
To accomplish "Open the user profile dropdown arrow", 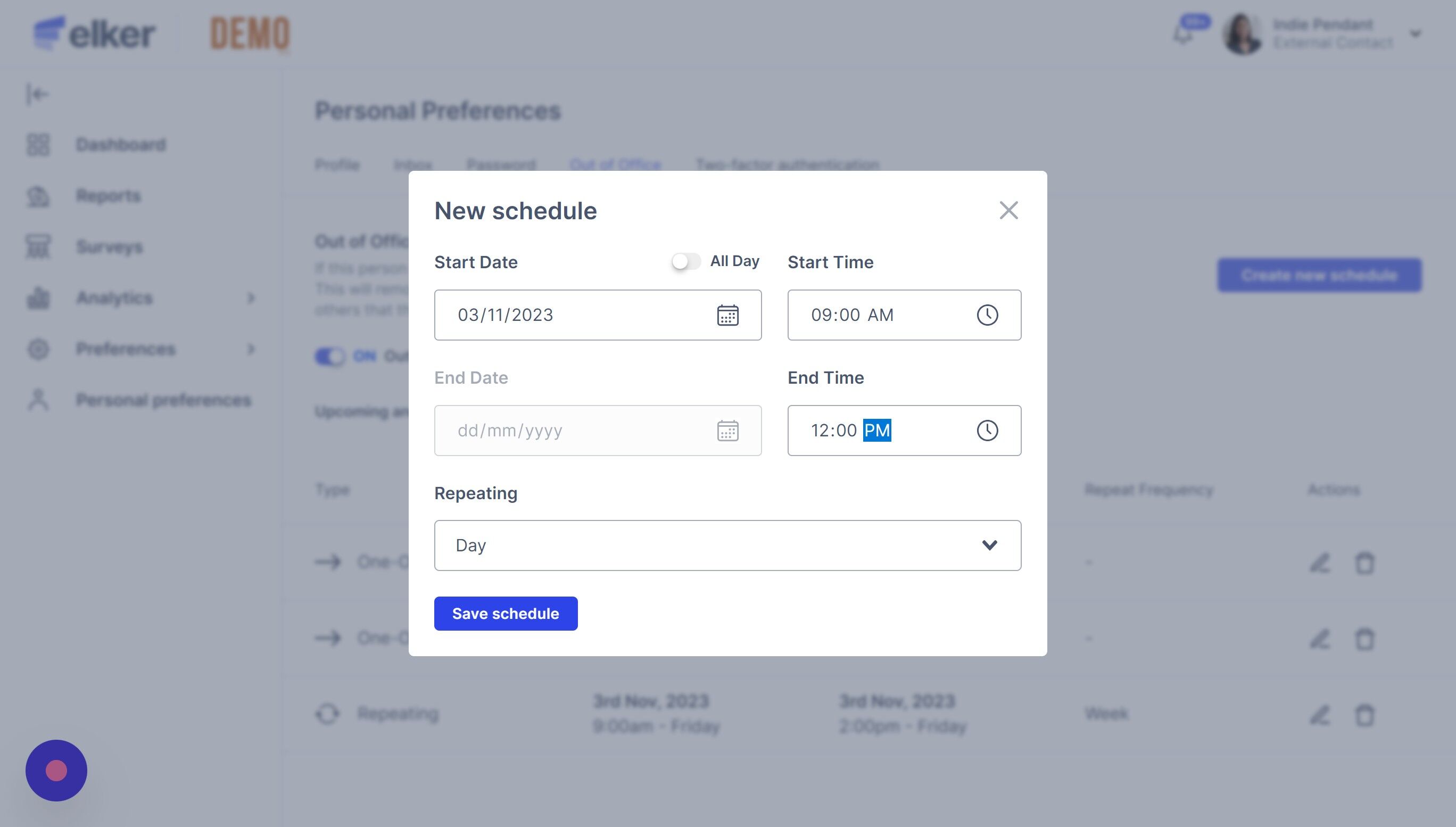I will click(1415, 34).
